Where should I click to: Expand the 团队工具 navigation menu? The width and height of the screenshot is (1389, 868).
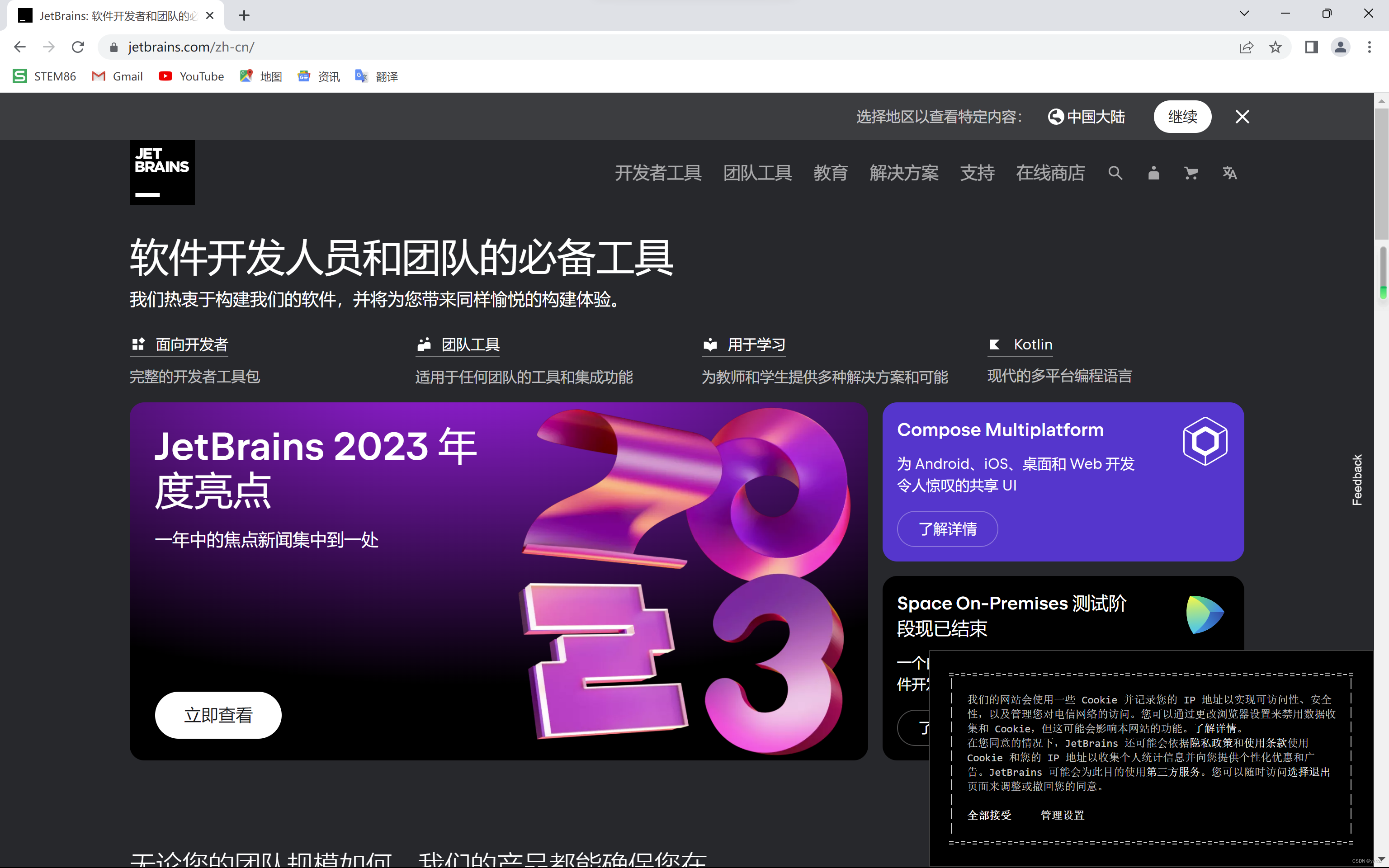click(757, 173)
